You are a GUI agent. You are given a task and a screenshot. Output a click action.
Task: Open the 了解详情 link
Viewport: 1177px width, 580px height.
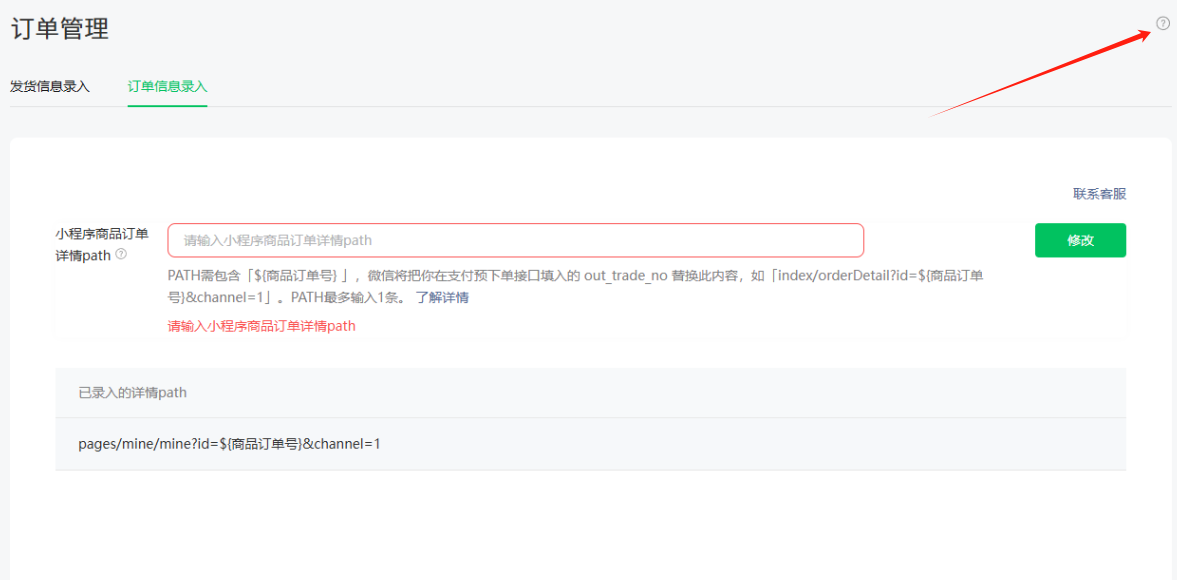tap(443, 297)
